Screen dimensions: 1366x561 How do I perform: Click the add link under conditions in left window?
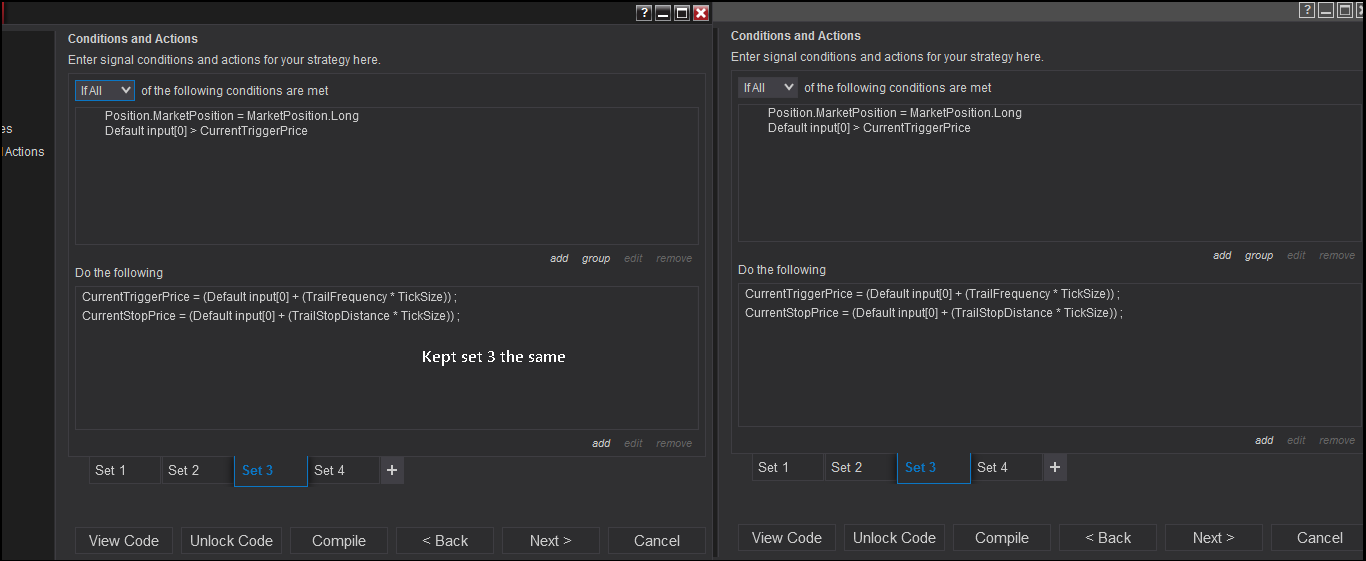coord(559,258)
